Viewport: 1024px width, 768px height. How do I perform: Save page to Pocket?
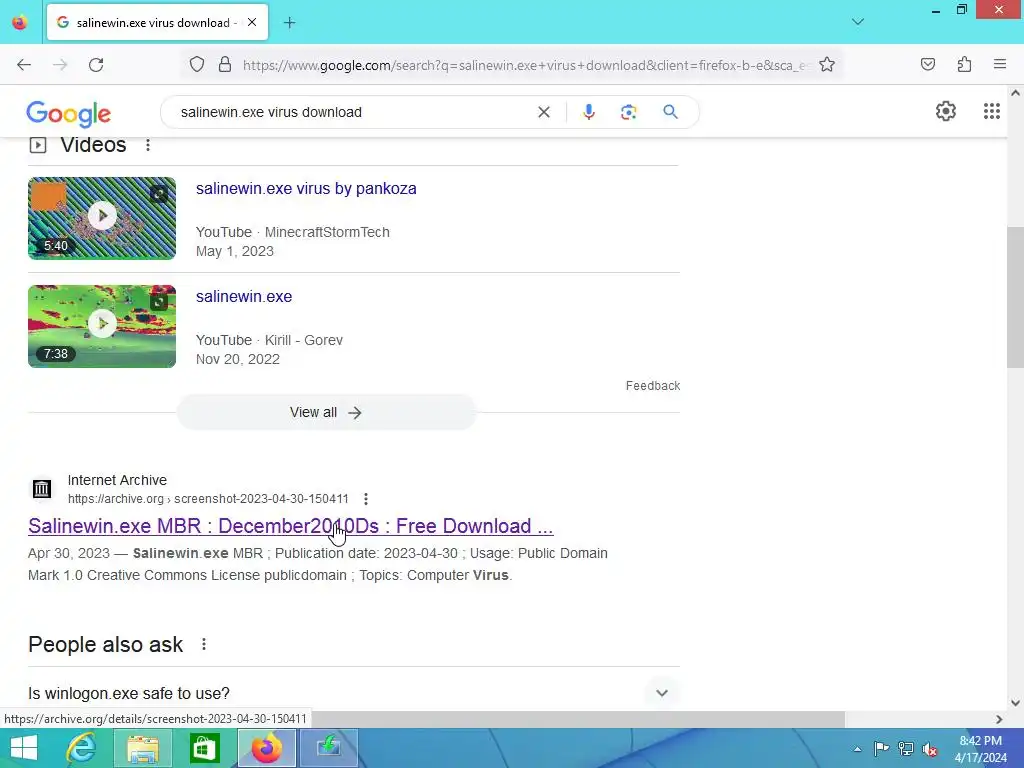(x=928, y=64)
